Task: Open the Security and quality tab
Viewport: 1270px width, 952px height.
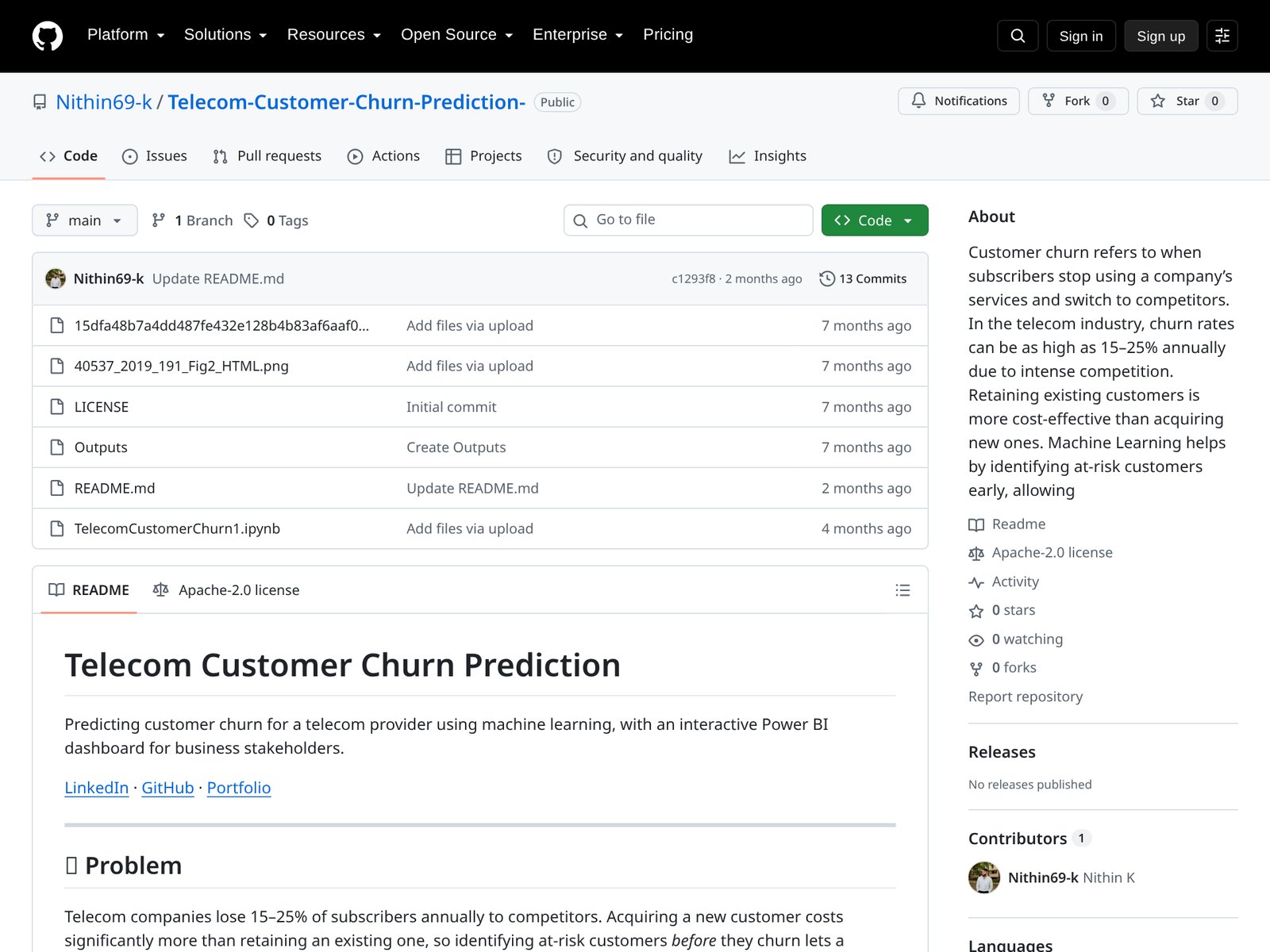Action: tap(625, 156)
